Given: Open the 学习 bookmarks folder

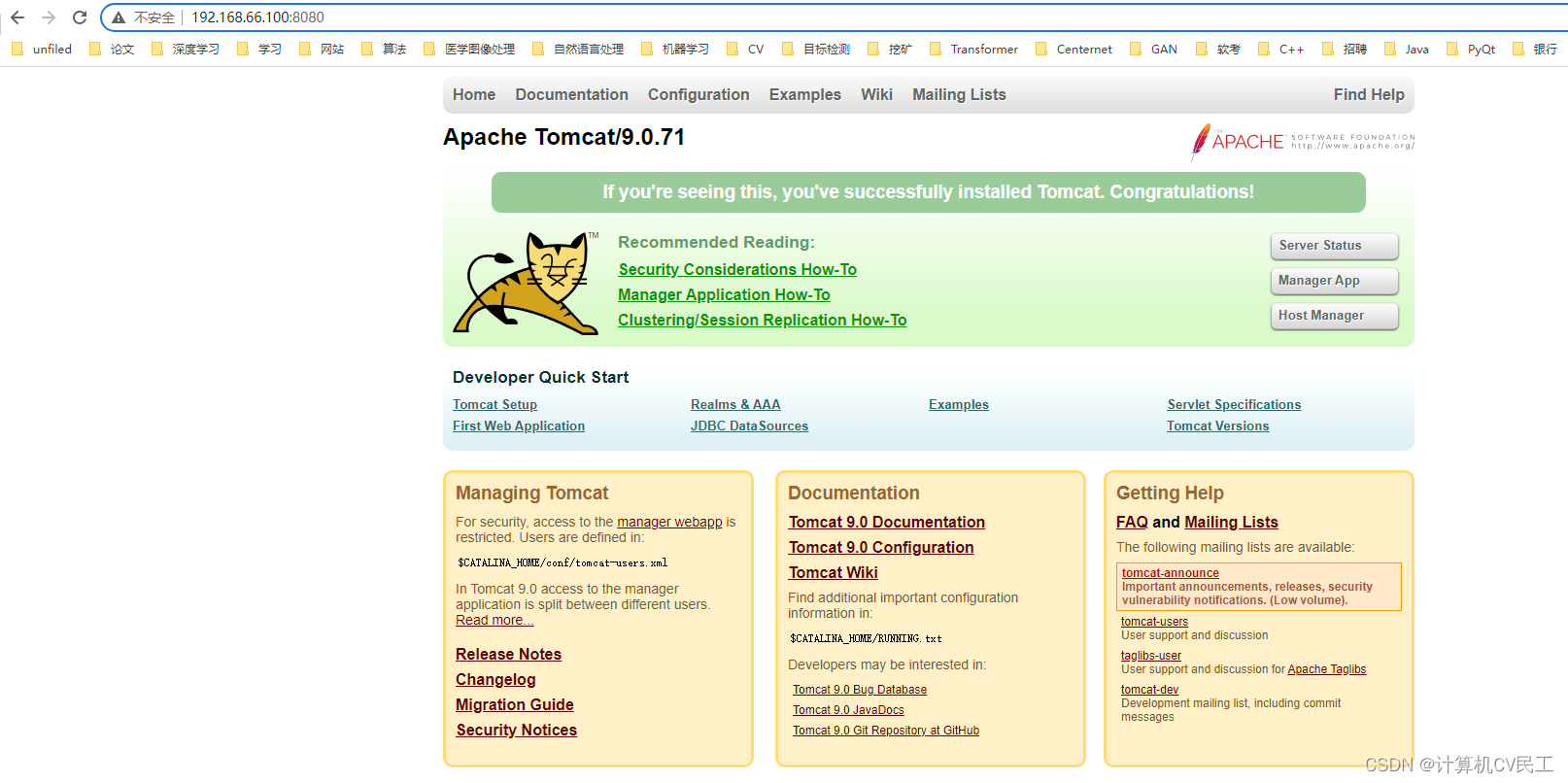Looking at the screenshot, I should click(258, 49).
